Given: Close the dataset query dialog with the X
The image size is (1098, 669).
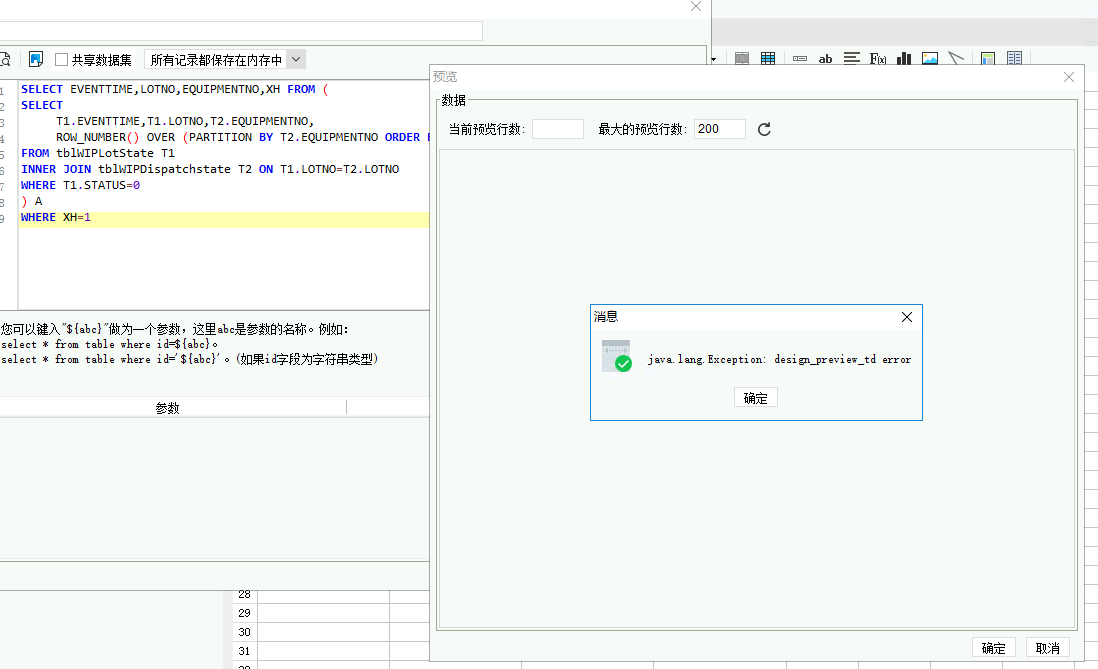Looking at the screenshot, I should [695, 6].
